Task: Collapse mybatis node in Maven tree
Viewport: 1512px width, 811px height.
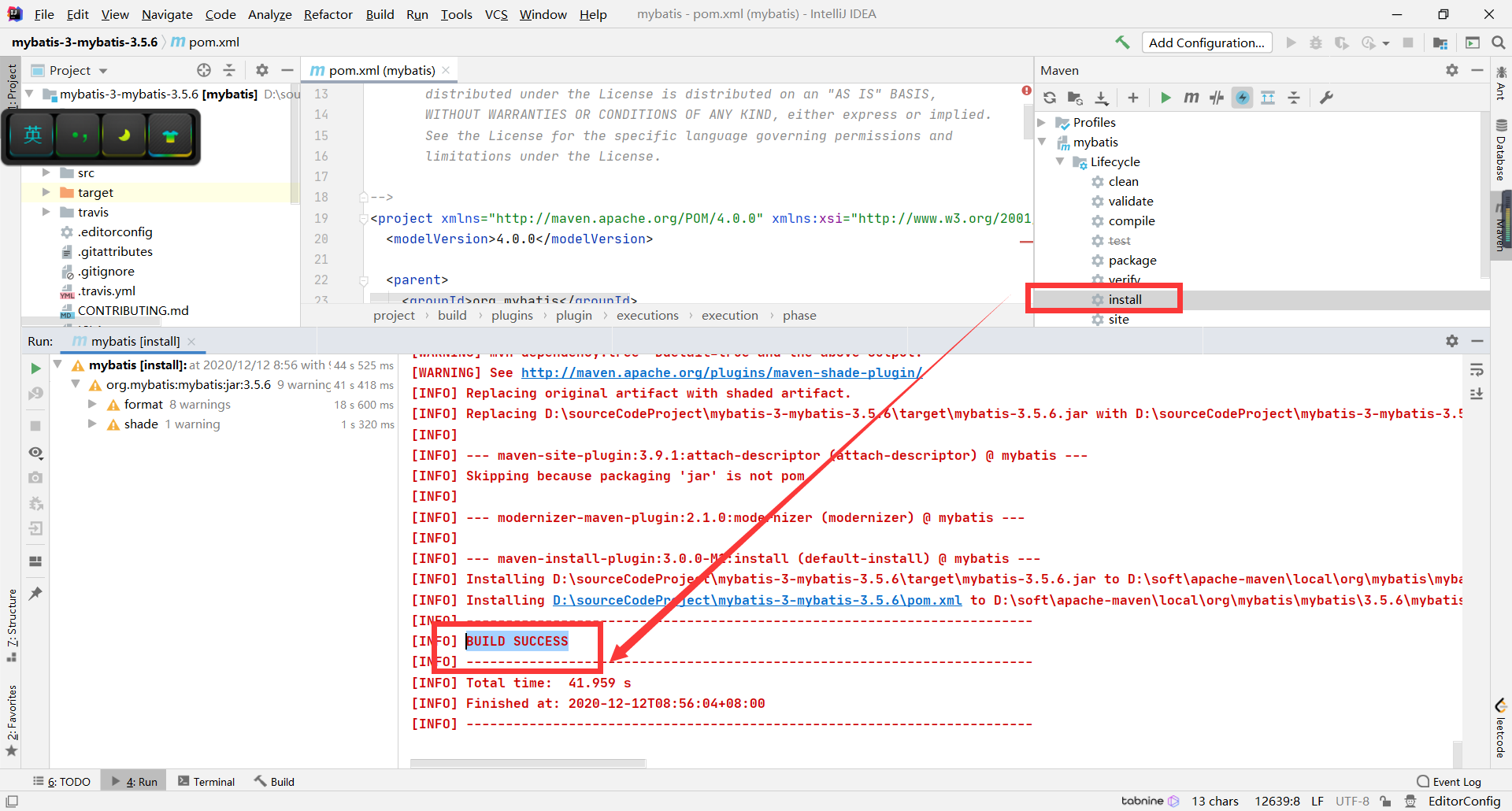Action: point(1042,142)
